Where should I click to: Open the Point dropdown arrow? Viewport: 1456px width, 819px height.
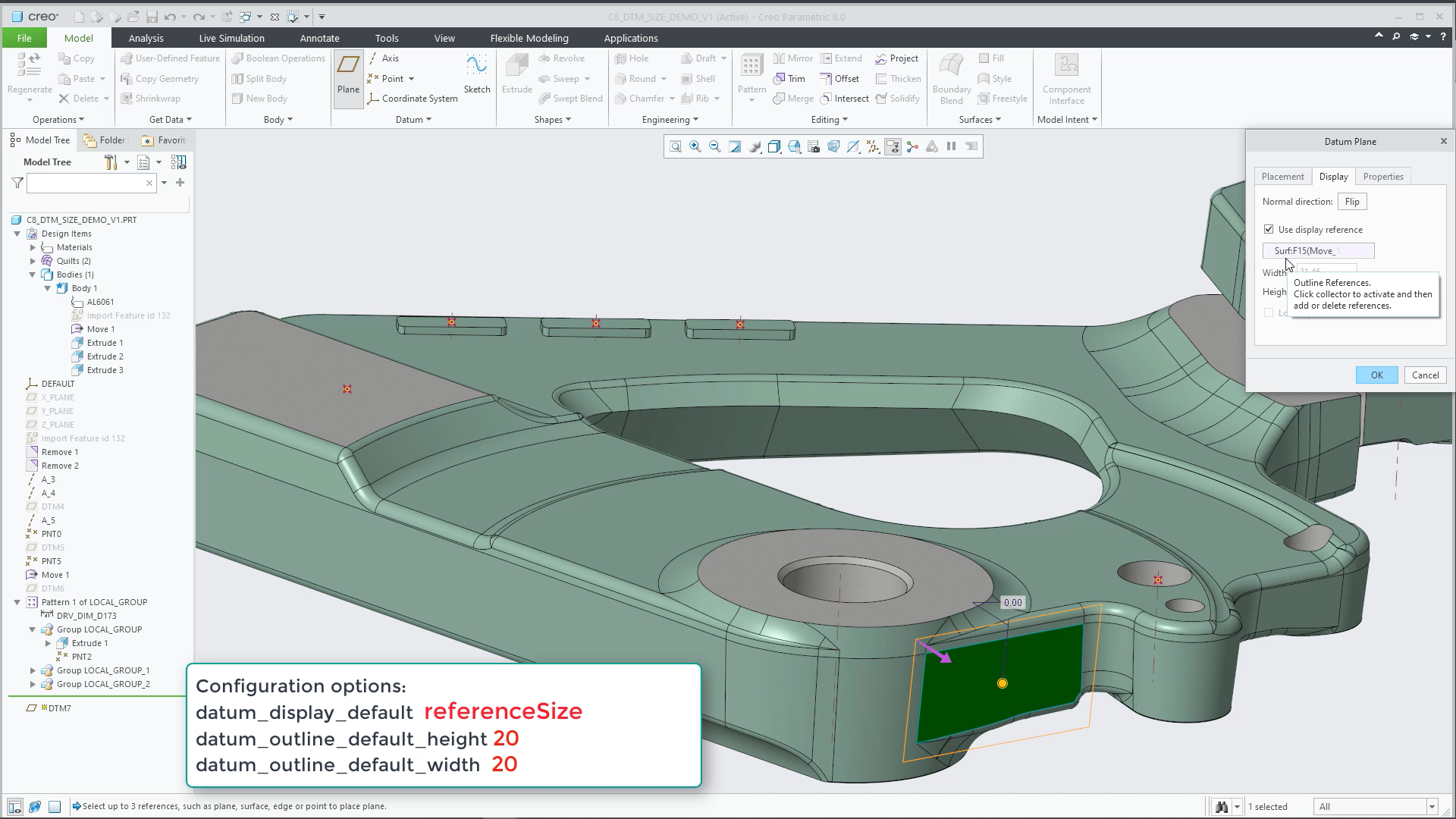coord(411,79)
